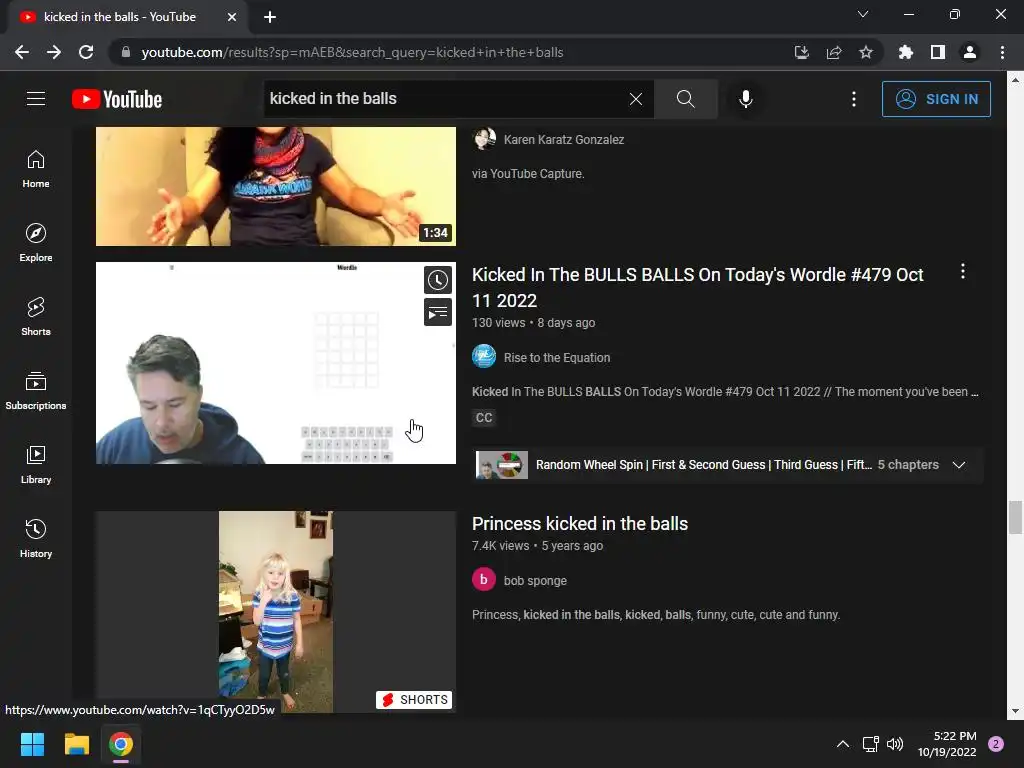Start voice search with microphone icon
The height and width of the screenshot is (768, 1024).
[x=746, y=99]
